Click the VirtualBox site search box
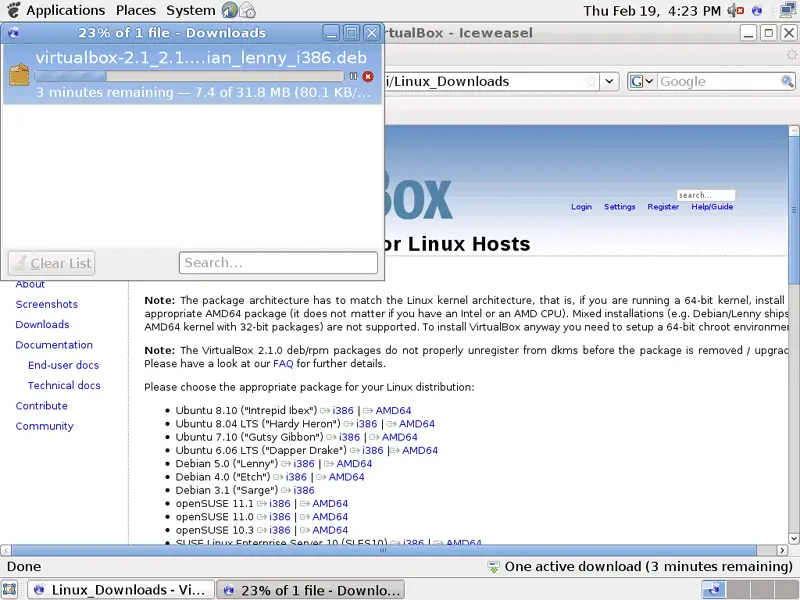The height and width of the screenshot is (600, 800). click(x=706, y=195)
